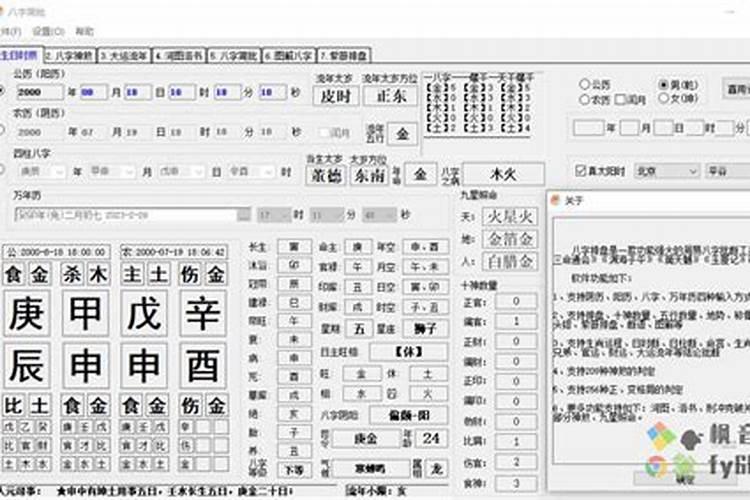750x500 pixels.
Task: Select the 农历 (阴历) input mode radio
Action: [x=2, y=130]
